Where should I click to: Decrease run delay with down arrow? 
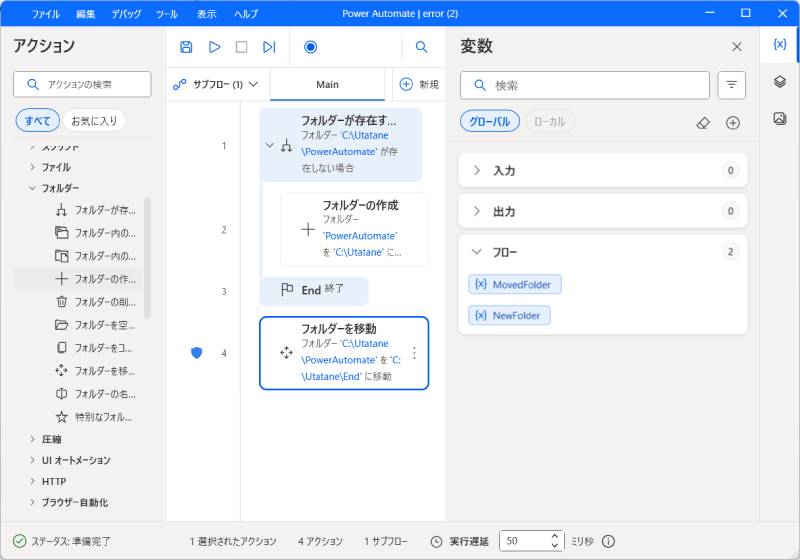pos(555,546)
